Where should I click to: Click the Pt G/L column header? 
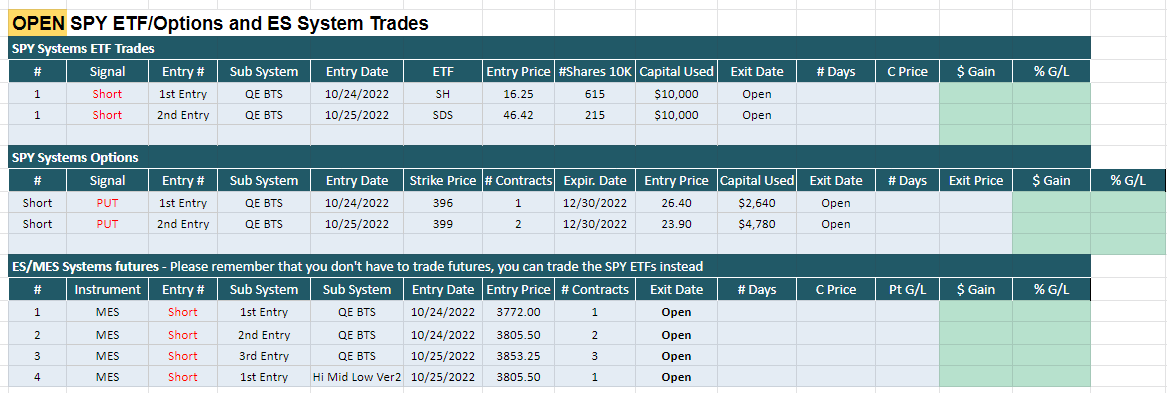[x=907, y=290]
